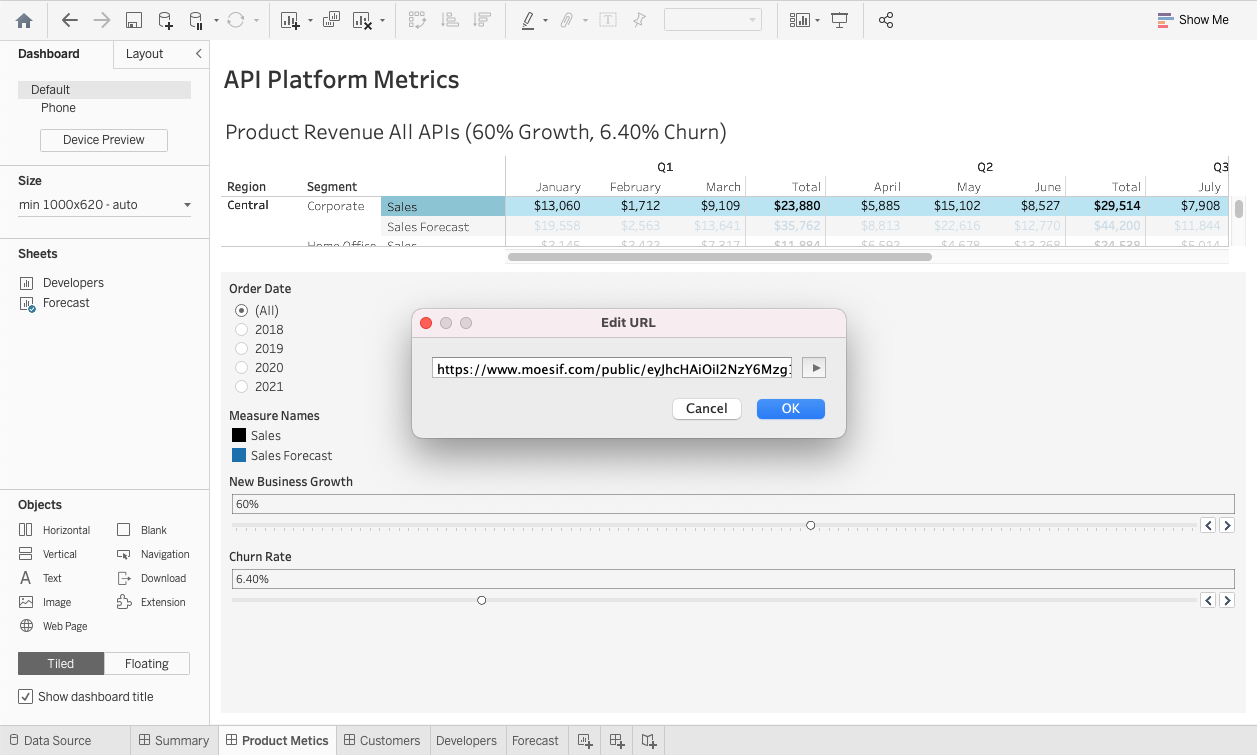Open the Forecast sheet tab
This screenshot has width=1257, height=755.
(535, 741)
